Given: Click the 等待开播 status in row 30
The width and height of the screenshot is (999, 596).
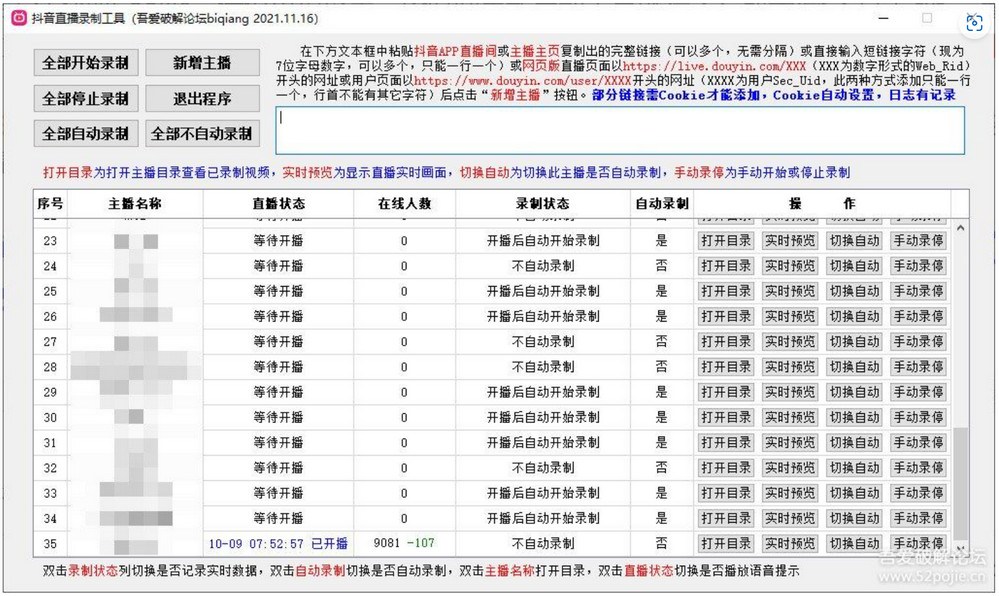Looking at the screenshot, I should 278,418.
